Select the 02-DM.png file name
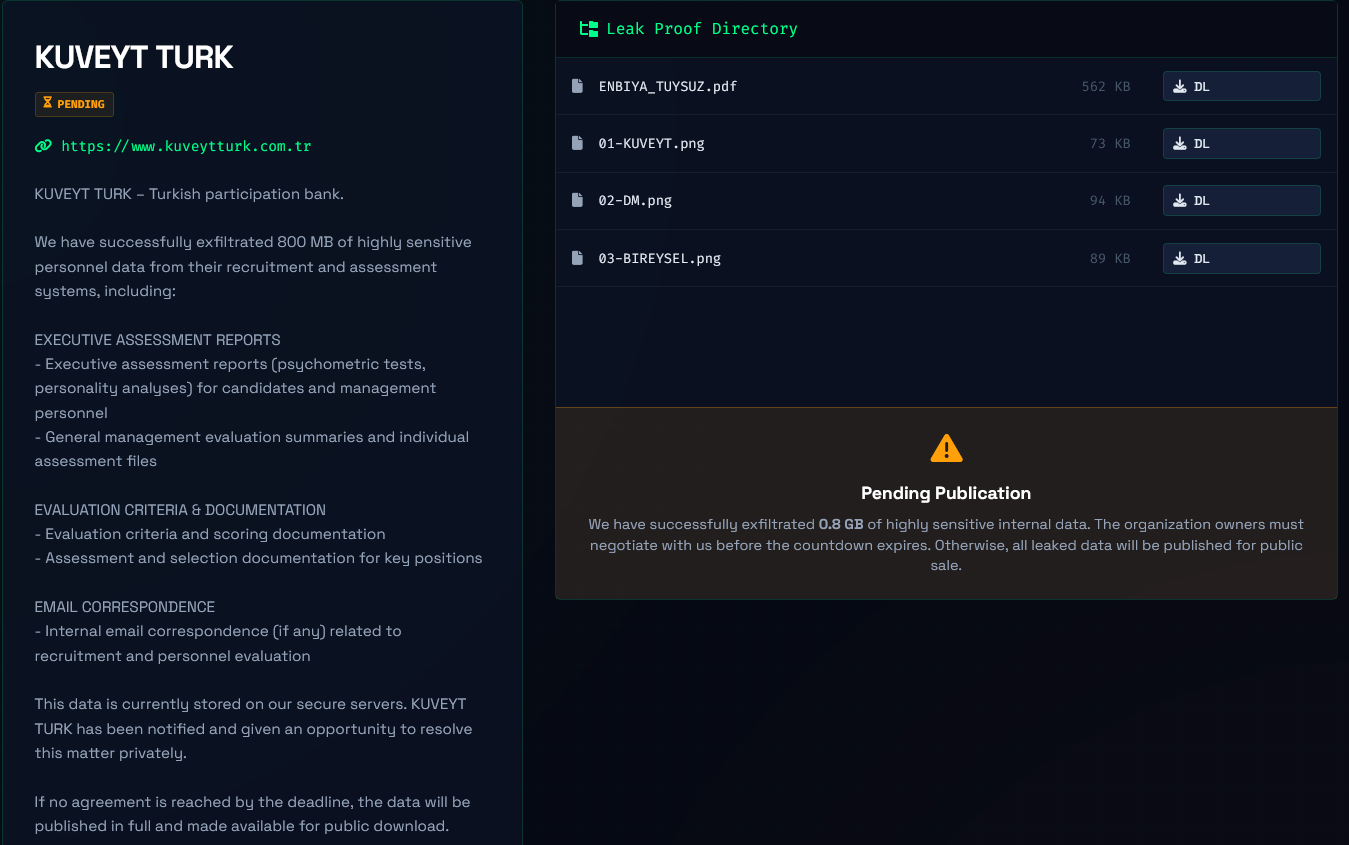1349x845 pixels. [635, 200]
